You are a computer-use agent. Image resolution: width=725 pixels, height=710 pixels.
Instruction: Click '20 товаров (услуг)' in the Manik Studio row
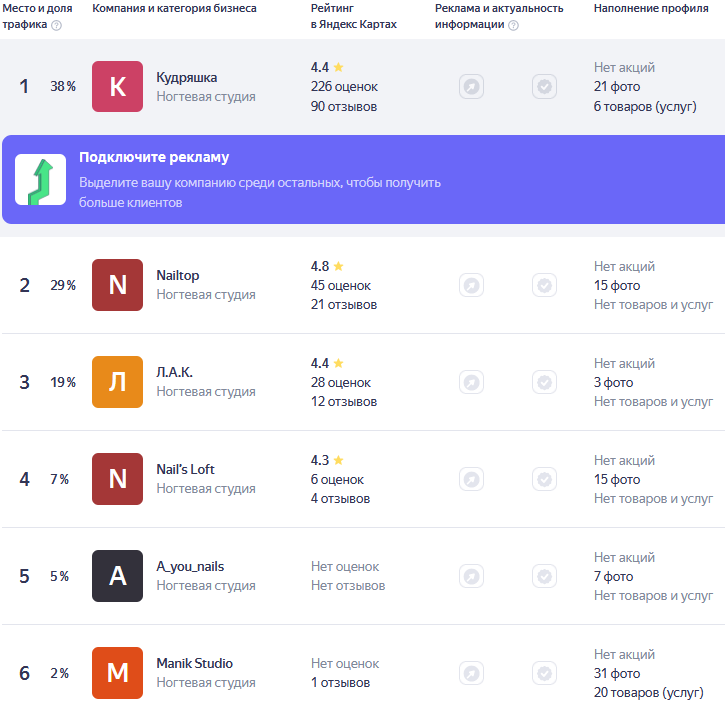649,692
